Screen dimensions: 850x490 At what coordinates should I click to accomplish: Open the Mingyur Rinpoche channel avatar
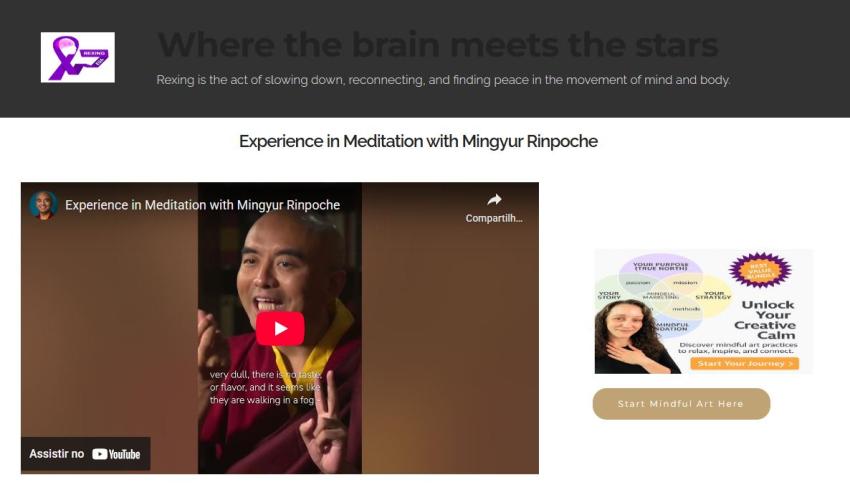pyautogui.click(x=43, y=205)
